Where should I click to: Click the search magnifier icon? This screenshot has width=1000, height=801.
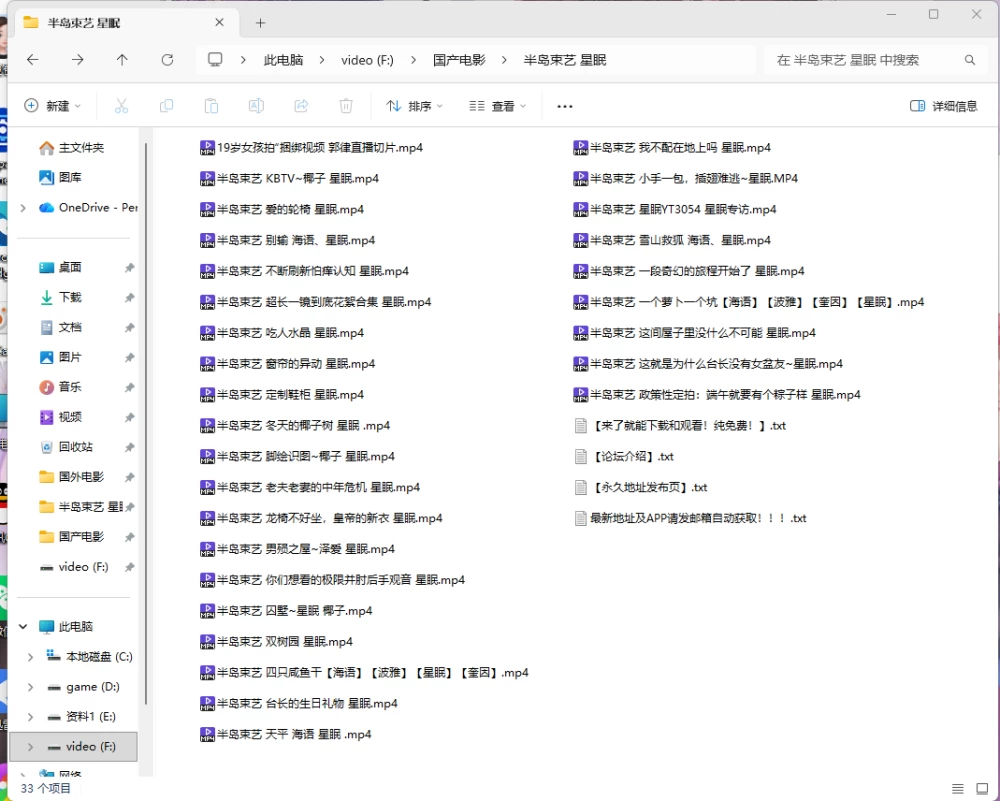tap(969, 60)
